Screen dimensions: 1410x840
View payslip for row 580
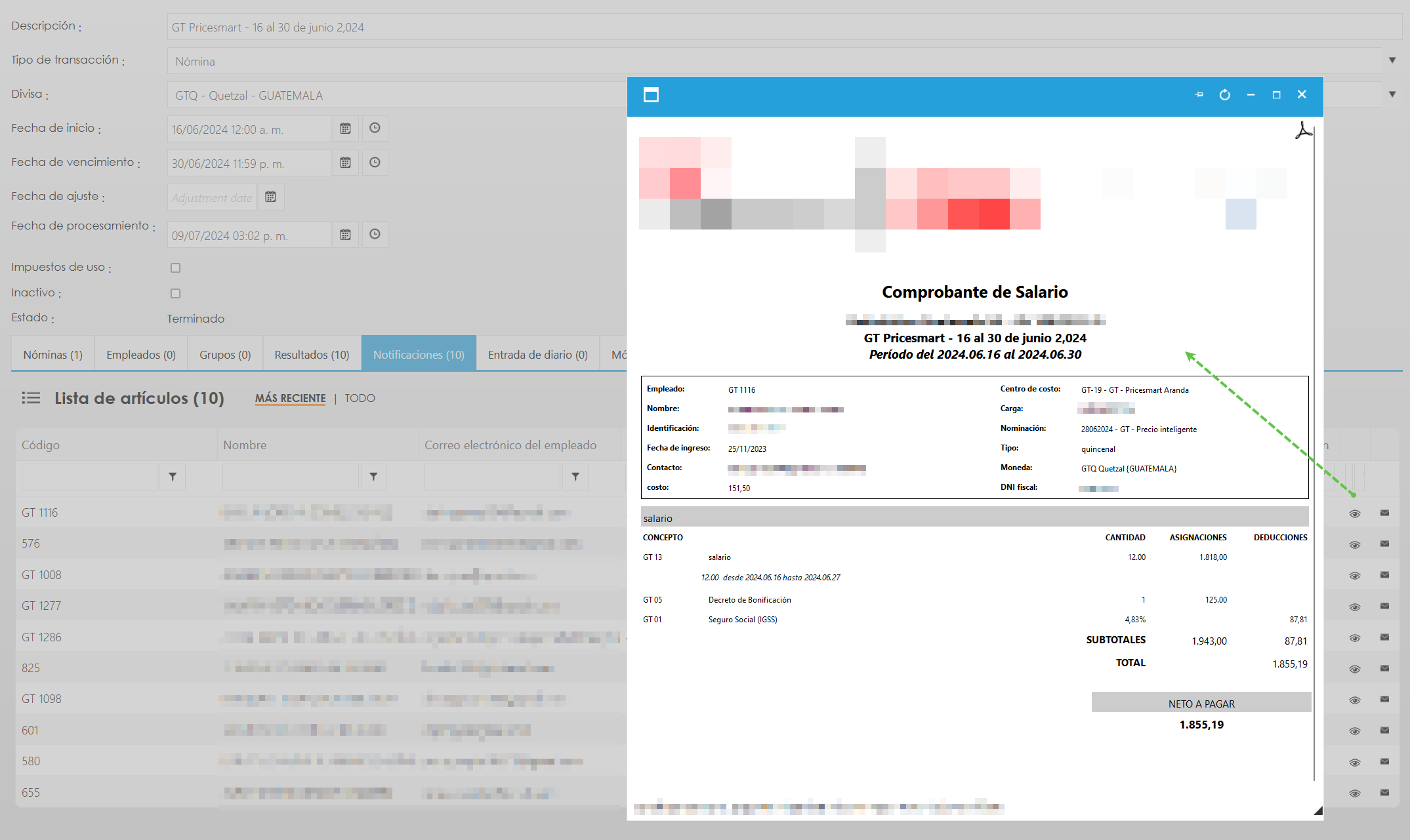[1355, 762]
